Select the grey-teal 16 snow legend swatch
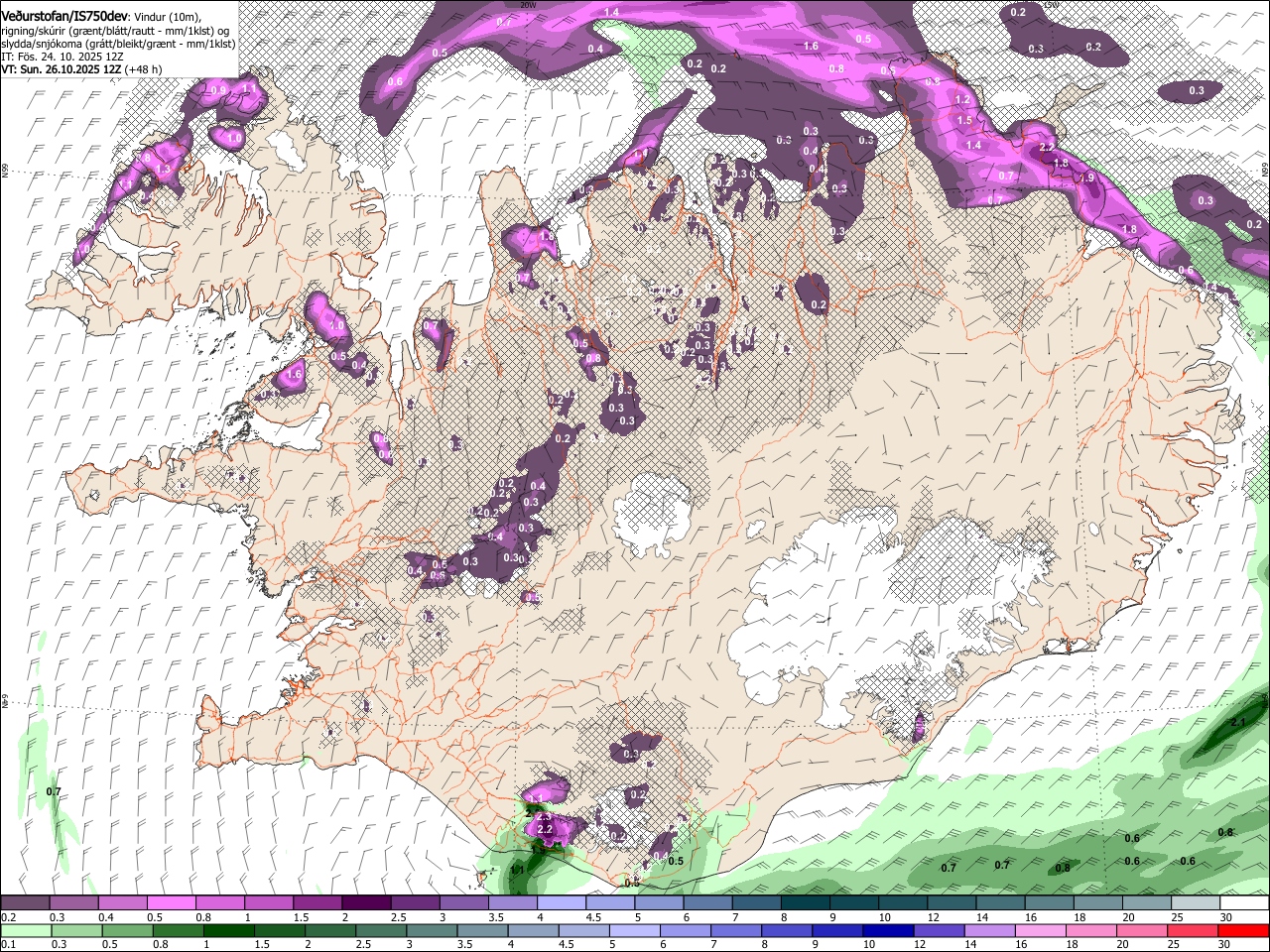 1049,903
